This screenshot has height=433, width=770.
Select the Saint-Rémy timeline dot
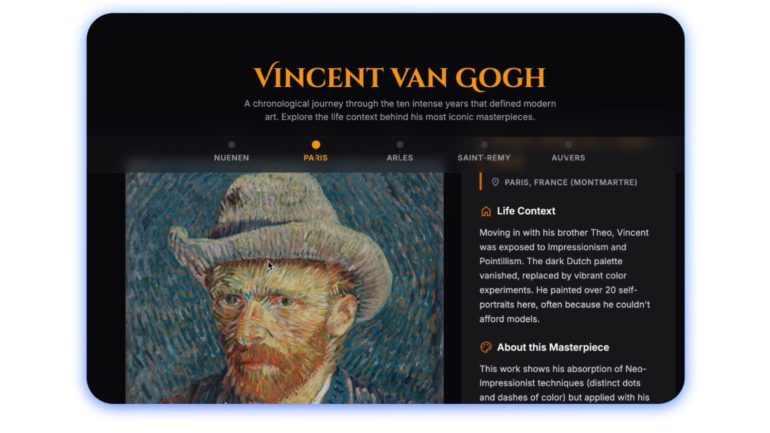click(484, 144)
